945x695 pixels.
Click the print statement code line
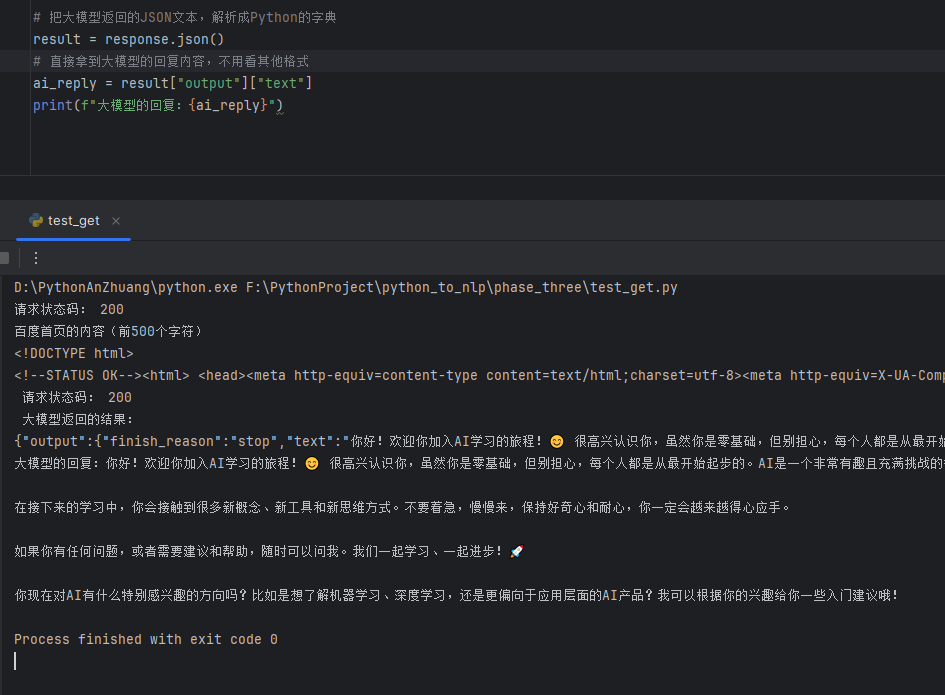pos(158,105)
